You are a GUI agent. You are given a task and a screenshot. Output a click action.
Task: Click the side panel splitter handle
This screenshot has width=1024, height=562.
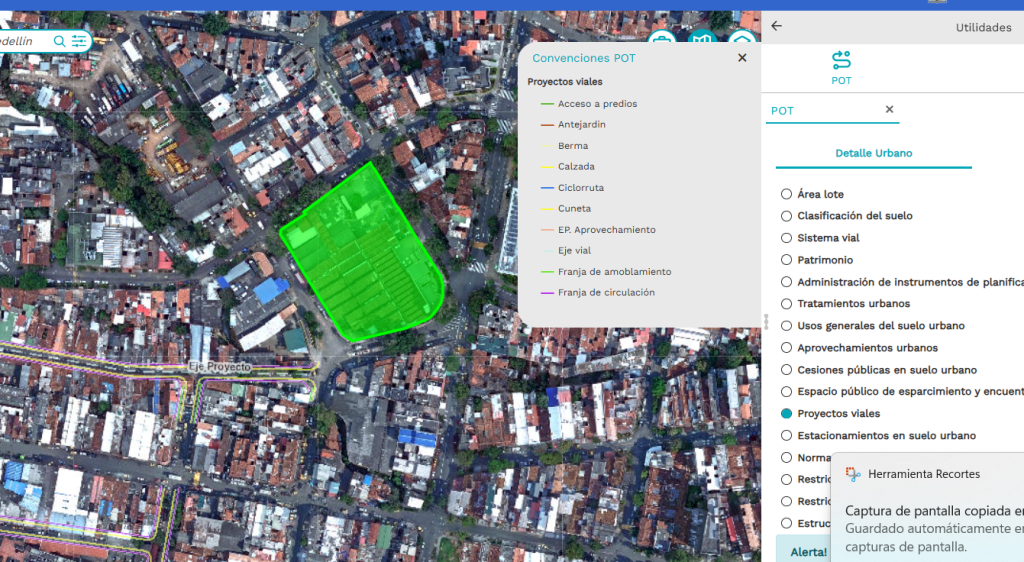pos(766,320)
